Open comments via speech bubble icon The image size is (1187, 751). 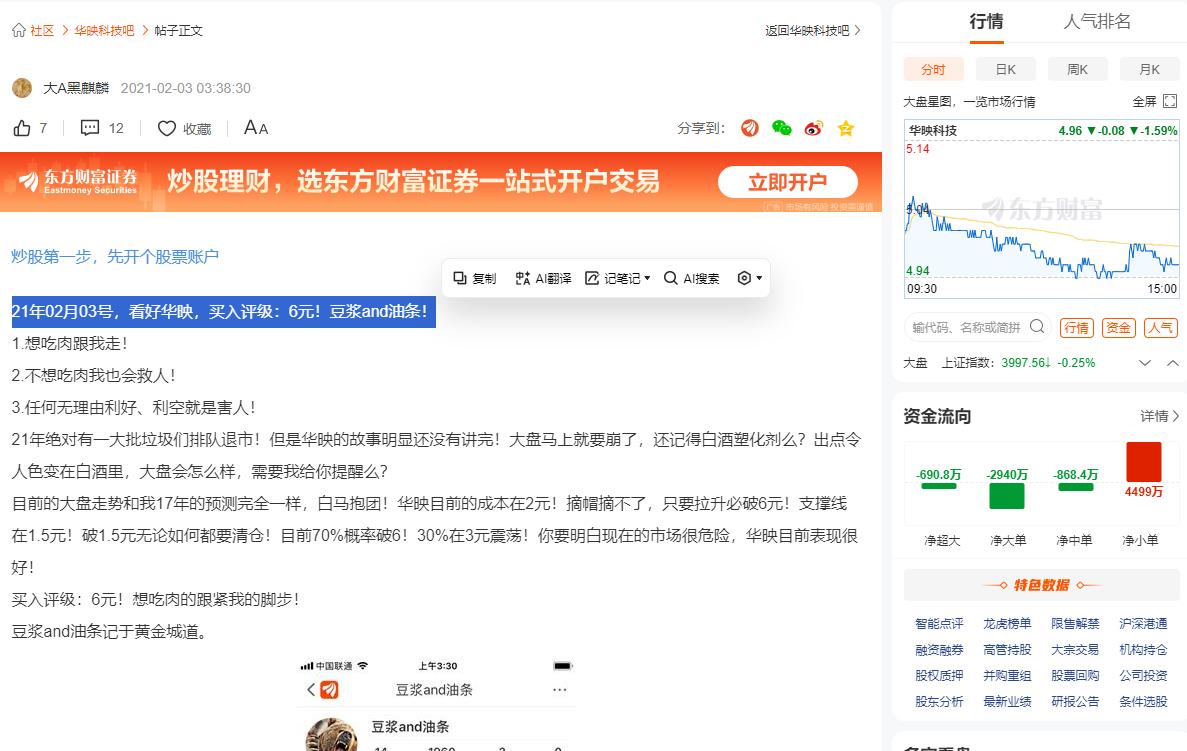click(90, 128)
